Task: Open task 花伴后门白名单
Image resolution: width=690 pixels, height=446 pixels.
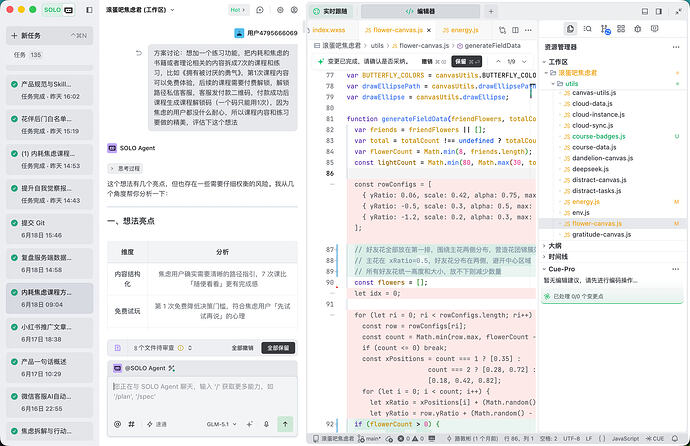Action: click(x=49, y=124)
